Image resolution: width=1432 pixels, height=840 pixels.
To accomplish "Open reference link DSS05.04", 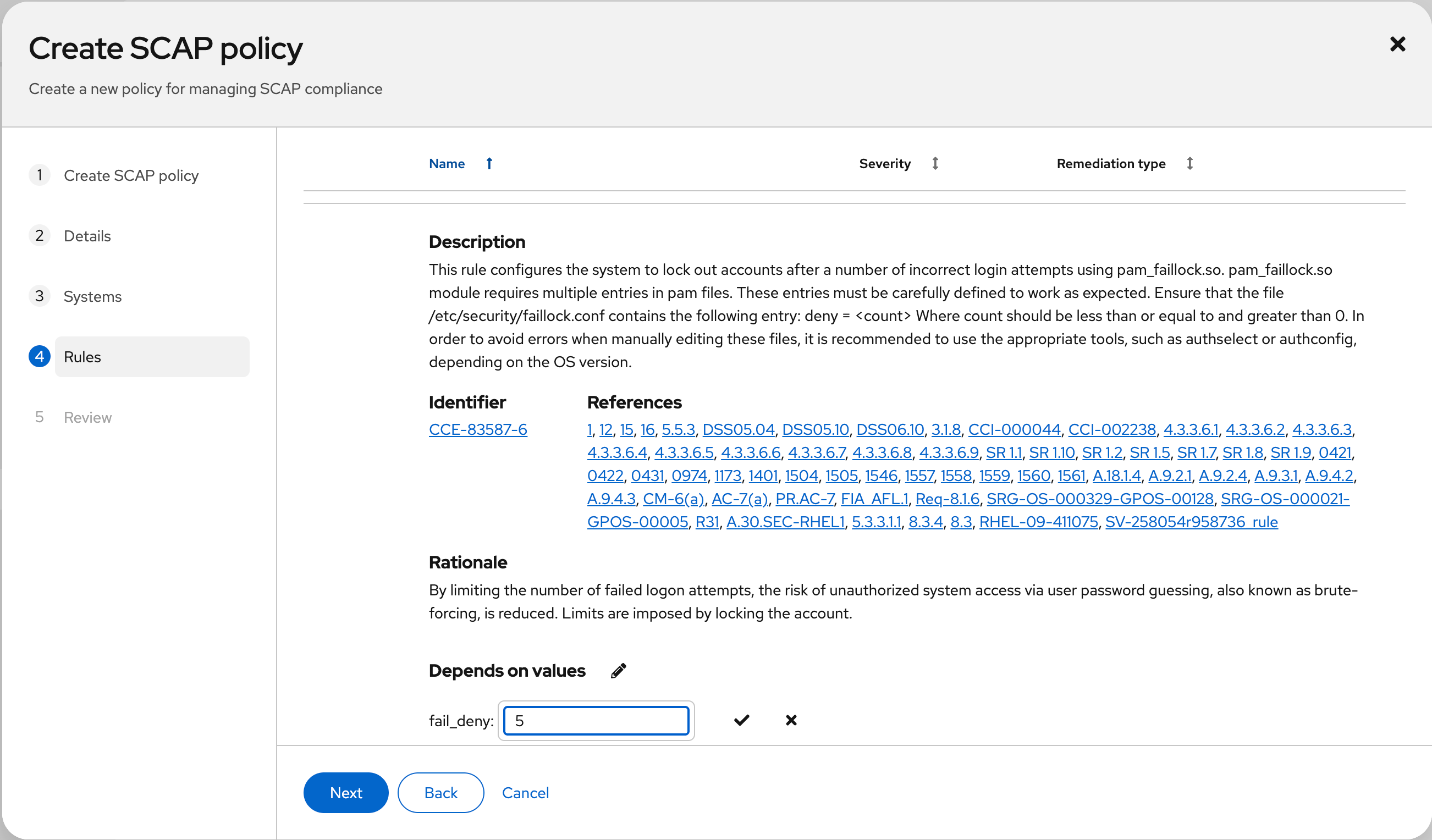I will click(x=738, y=430).
